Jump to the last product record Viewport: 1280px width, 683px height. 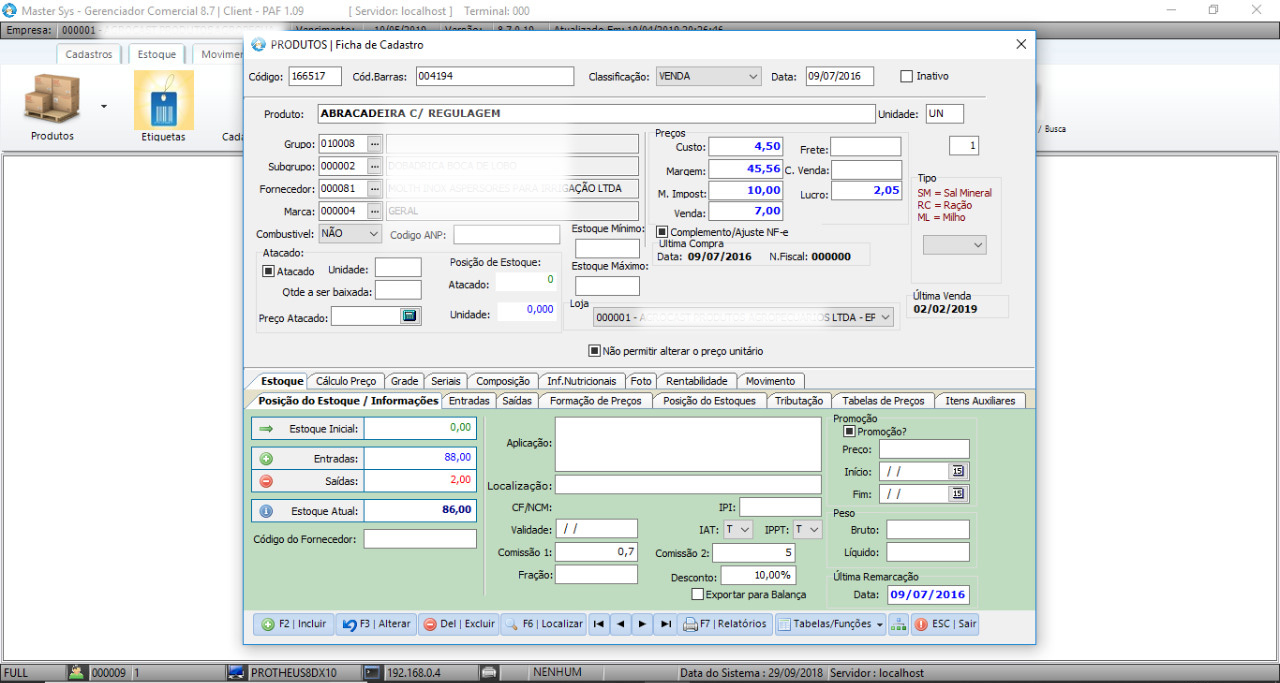[665, 624]
